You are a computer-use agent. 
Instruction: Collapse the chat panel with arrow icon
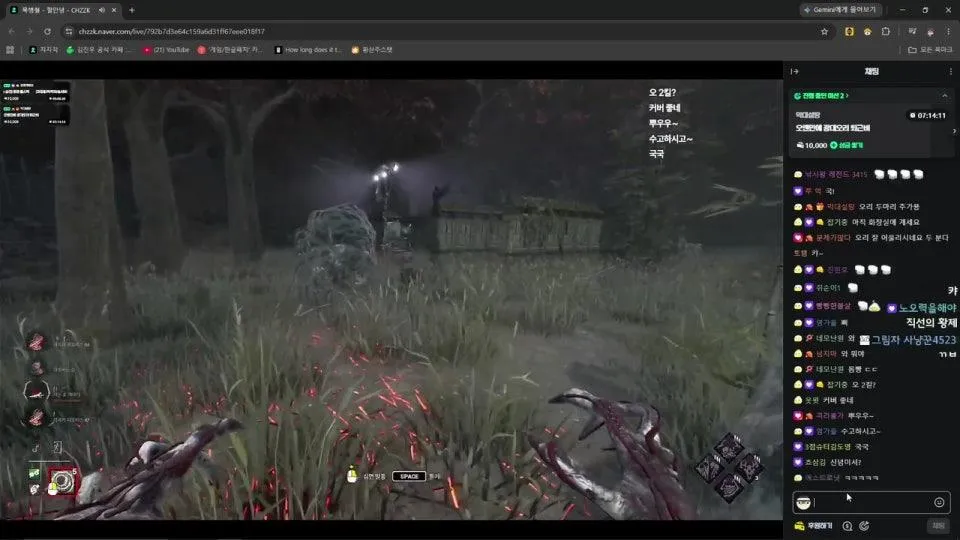click(795, 72)
